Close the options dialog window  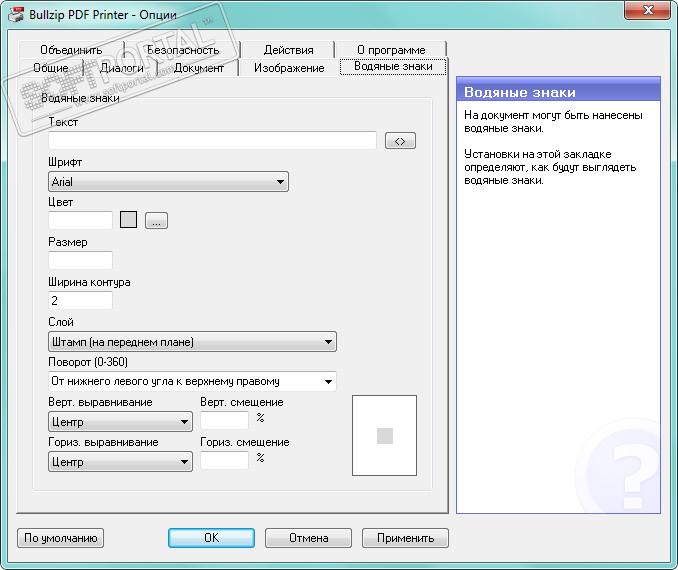tap(647, 10)
